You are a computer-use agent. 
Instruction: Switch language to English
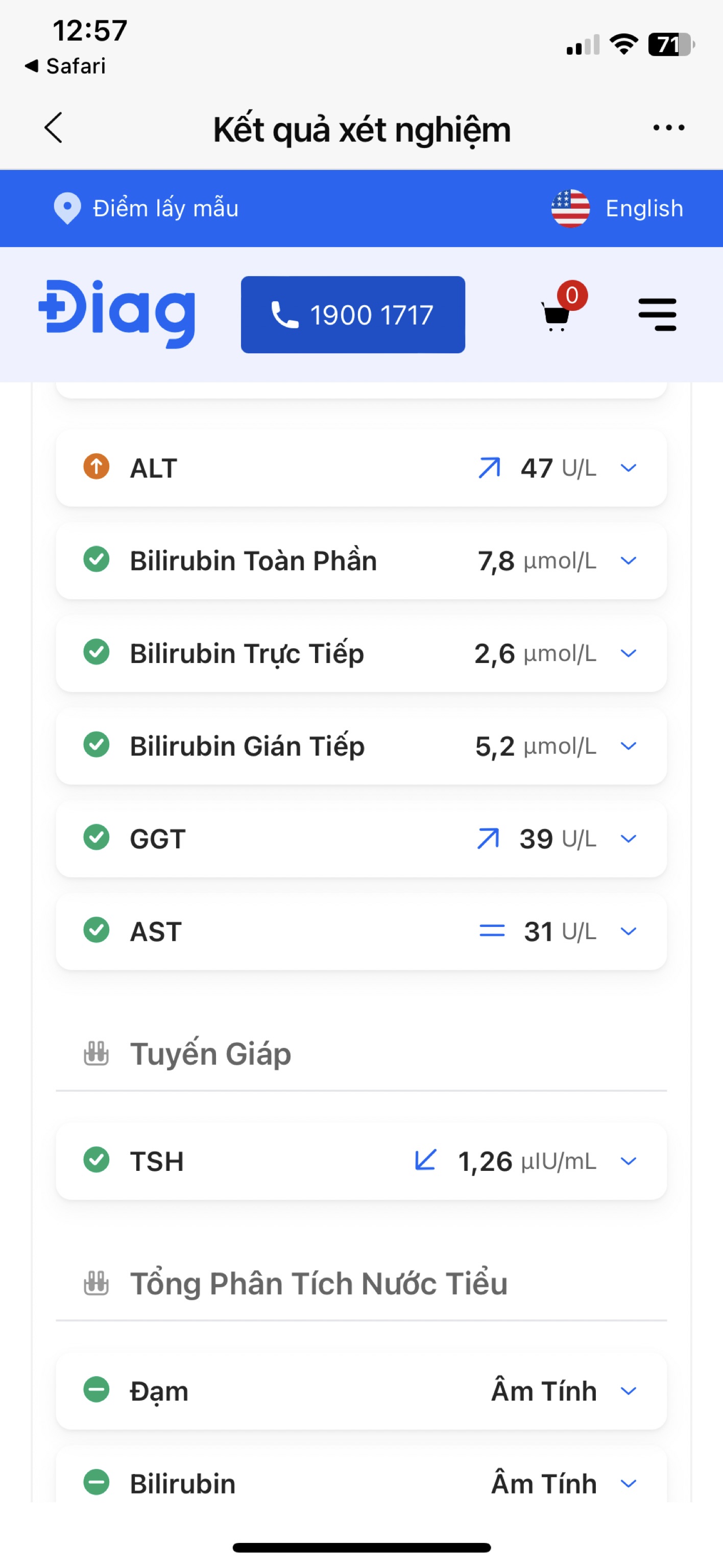(x=643, y=208)
